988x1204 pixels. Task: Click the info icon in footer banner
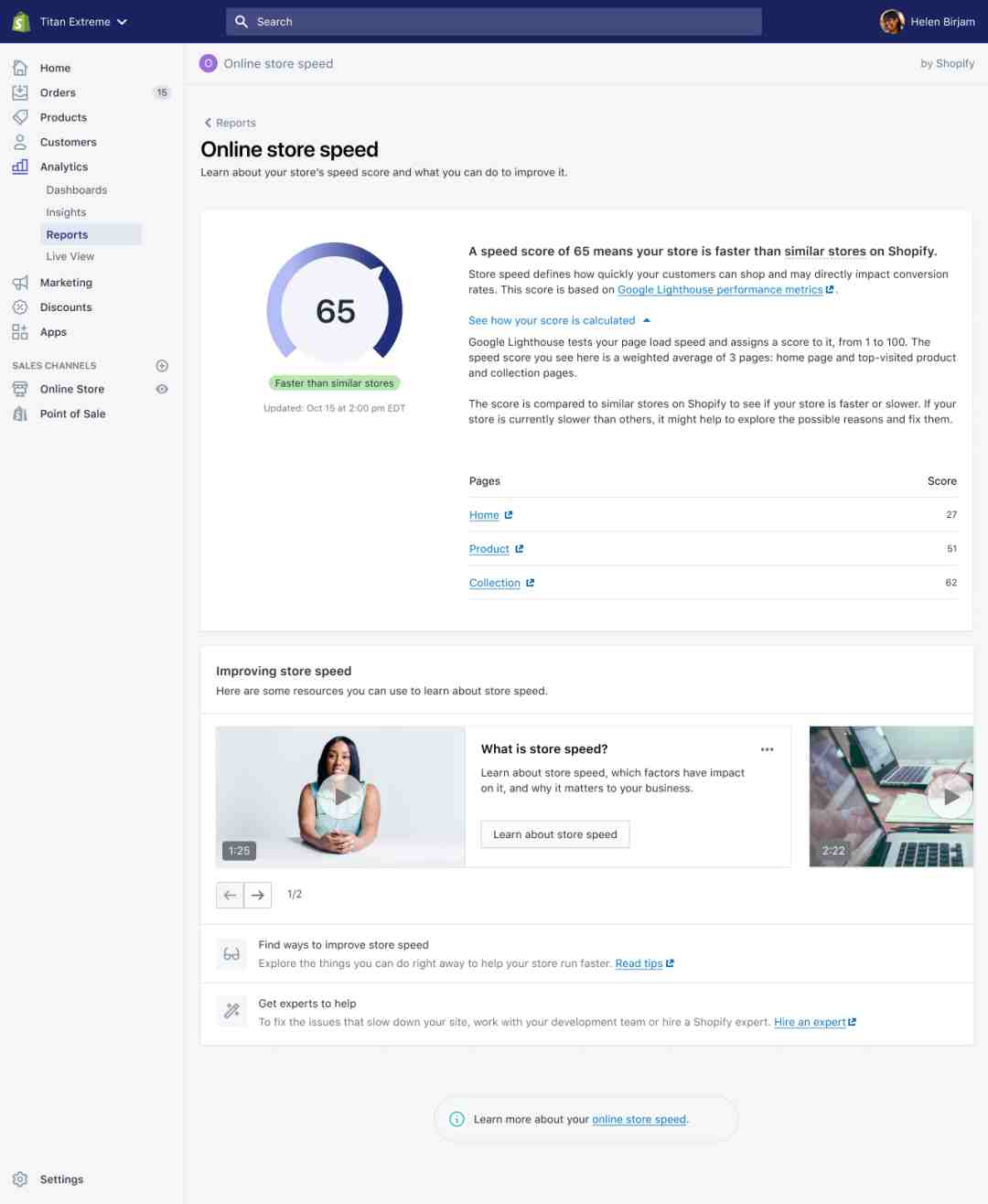tap(456, 1119)
